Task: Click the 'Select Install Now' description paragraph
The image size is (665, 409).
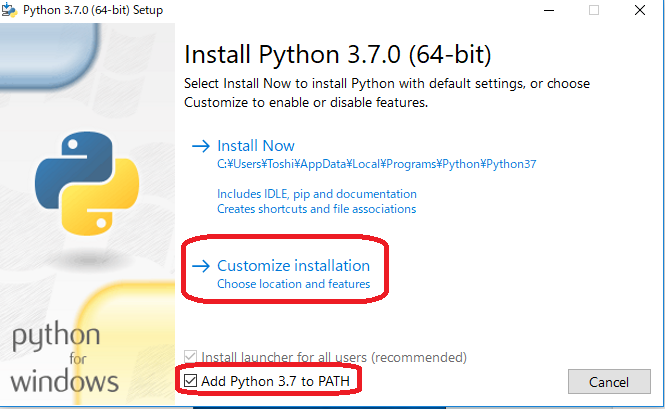Action: [x=387, y=93]
